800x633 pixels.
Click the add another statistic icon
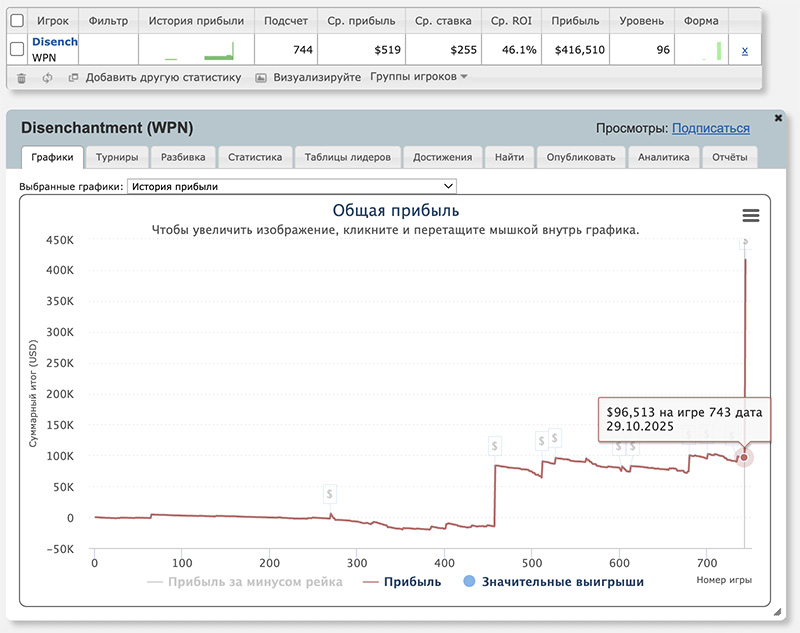point(73,77)
